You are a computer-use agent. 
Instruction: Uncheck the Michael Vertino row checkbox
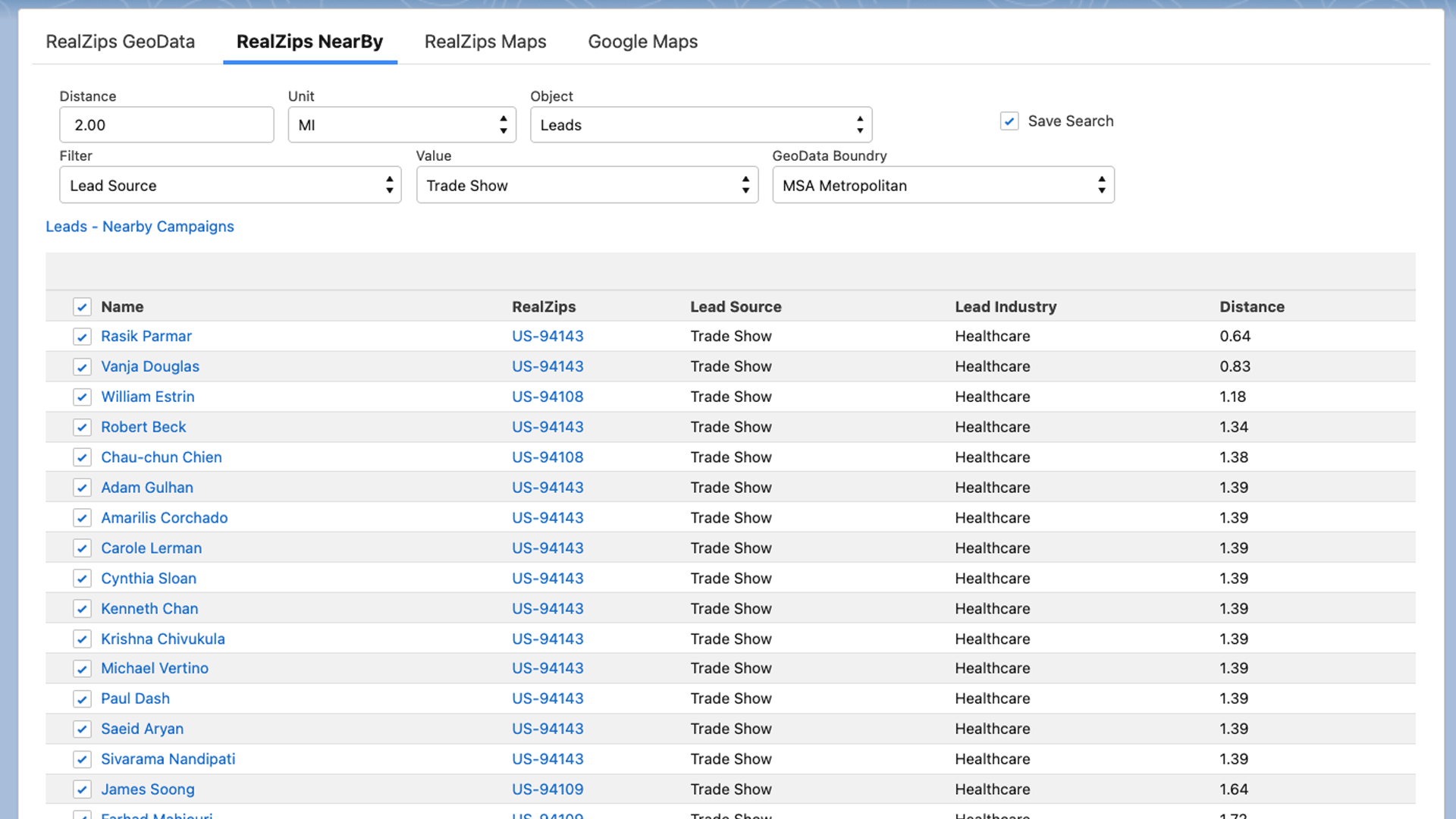point(82,669)
